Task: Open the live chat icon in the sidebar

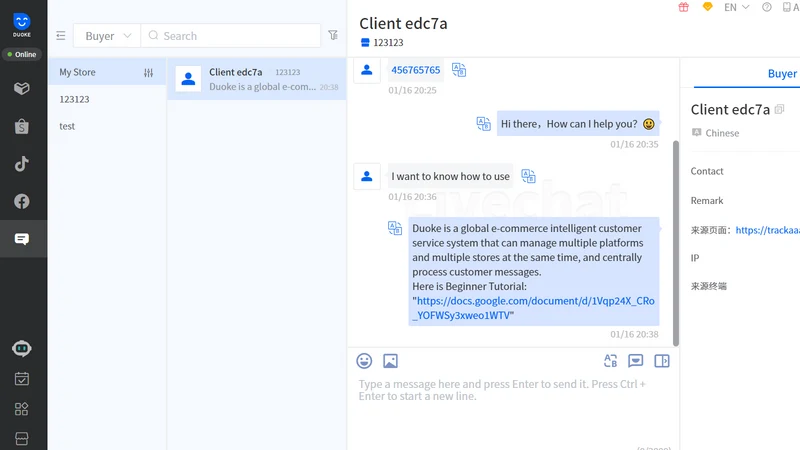Action: tap(21, 239)
